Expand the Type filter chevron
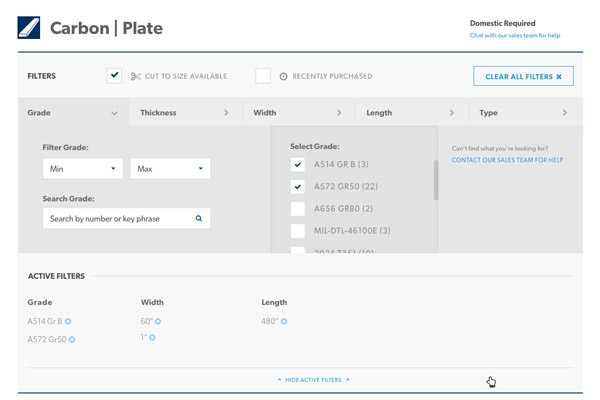 565,113
